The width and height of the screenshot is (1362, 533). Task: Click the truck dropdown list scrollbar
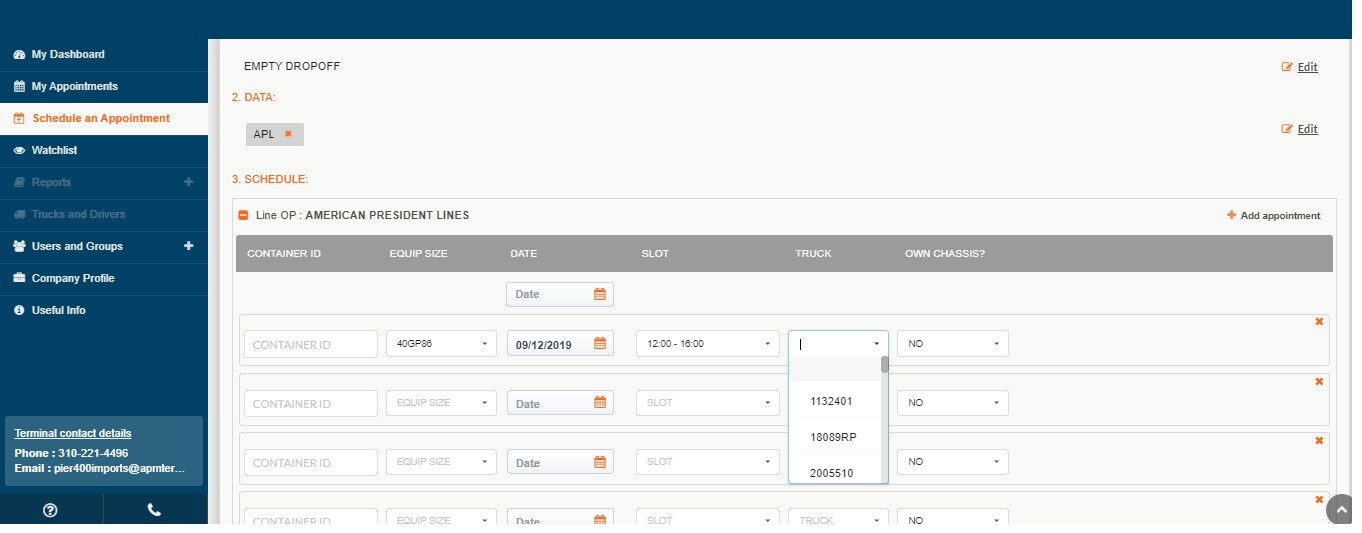[884, 365]
